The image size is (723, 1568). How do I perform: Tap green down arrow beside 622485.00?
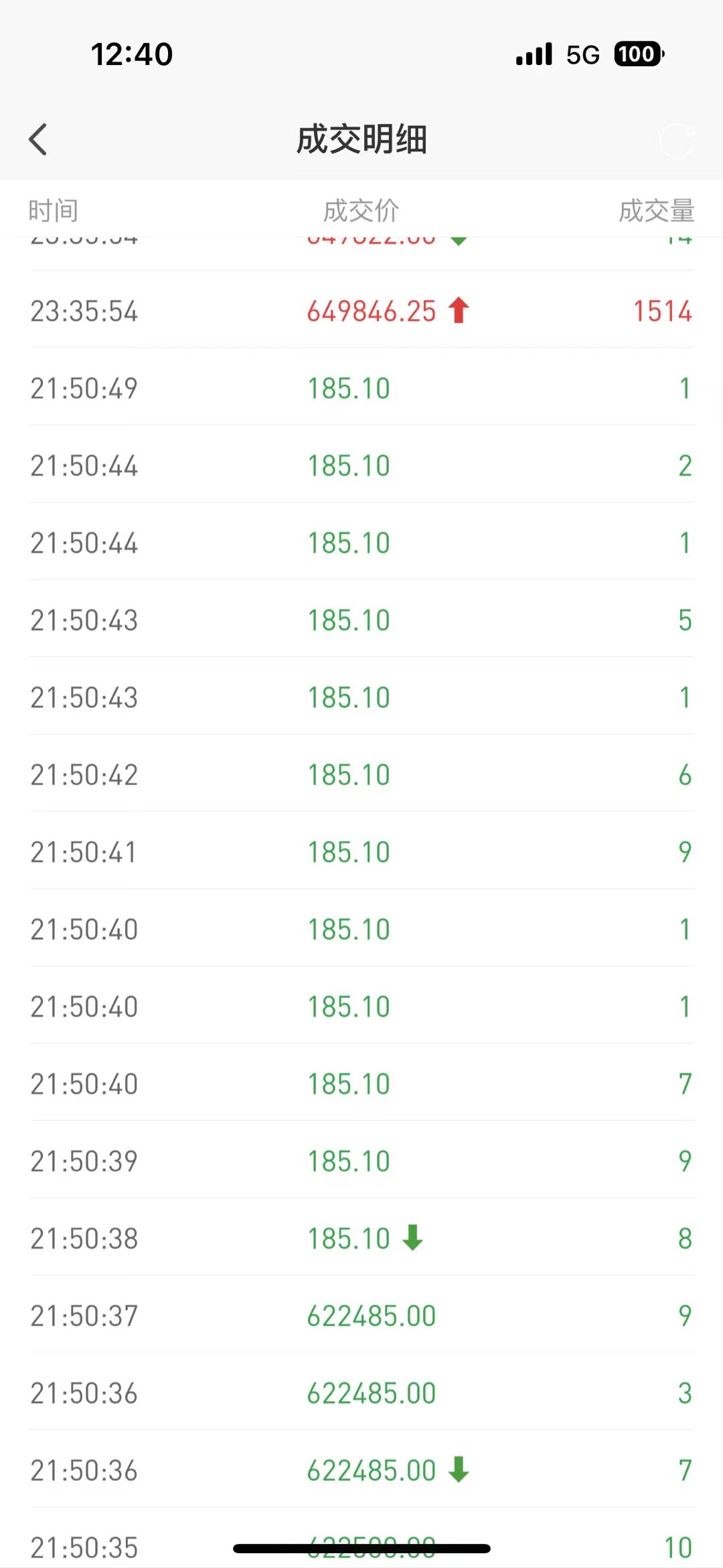pos(459,1470)
